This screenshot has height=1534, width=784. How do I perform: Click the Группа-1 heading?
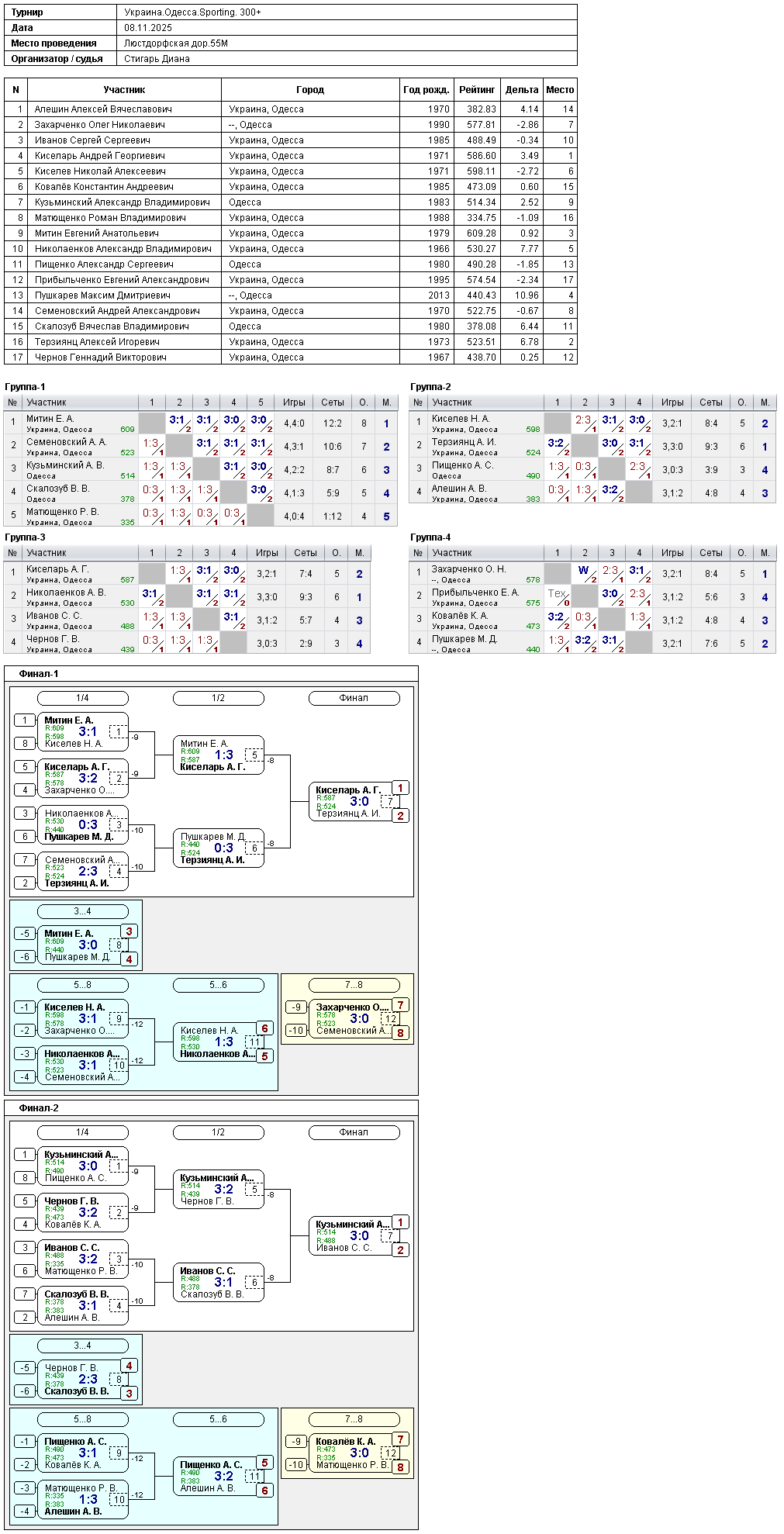tap(25, 387)
